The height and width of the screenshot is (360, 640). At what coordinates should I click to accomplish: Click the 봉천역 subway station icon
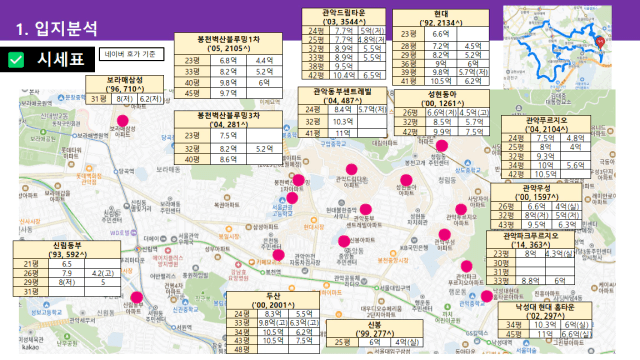[x=262, y=272]
